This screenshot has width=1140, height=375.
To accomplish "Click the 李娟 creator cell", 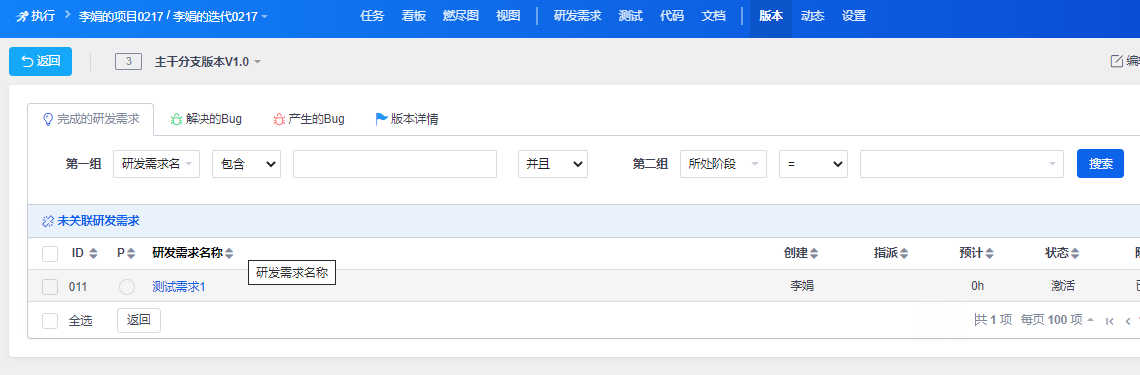I will [x=802, y=286].
